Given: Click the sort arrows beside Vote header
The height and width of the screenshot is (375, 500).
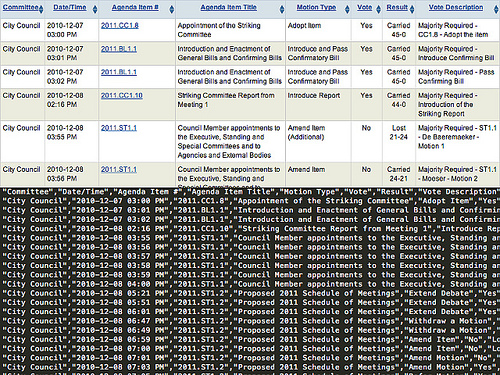Looking at the screenshot, I should 378,9.
